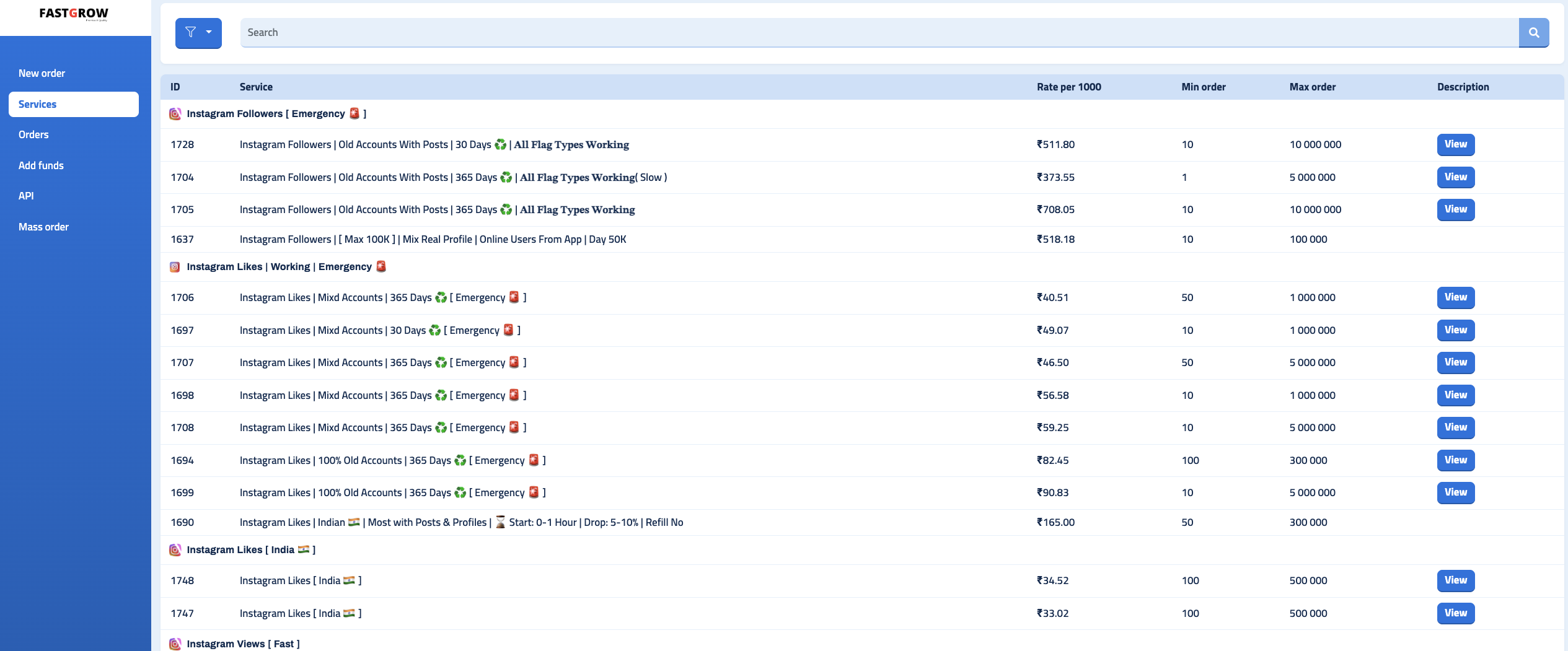Go to the Orders page

33,134
